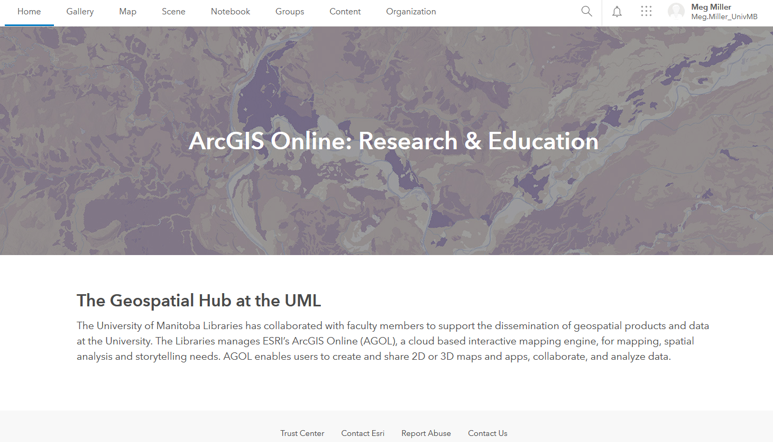This screenshot has height=442, width=775.
Task: Switch to the Organization tab
Action: pos(411,12)
